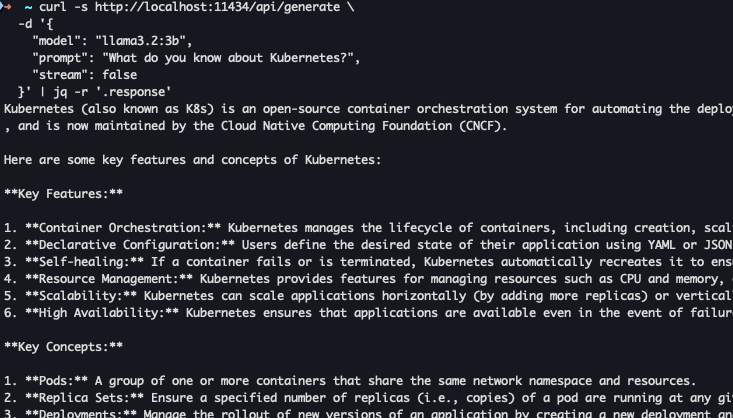Viewport: 733px width, 418px height.
Task: Click the "stream": false line
Action: (x=85, y=75)
